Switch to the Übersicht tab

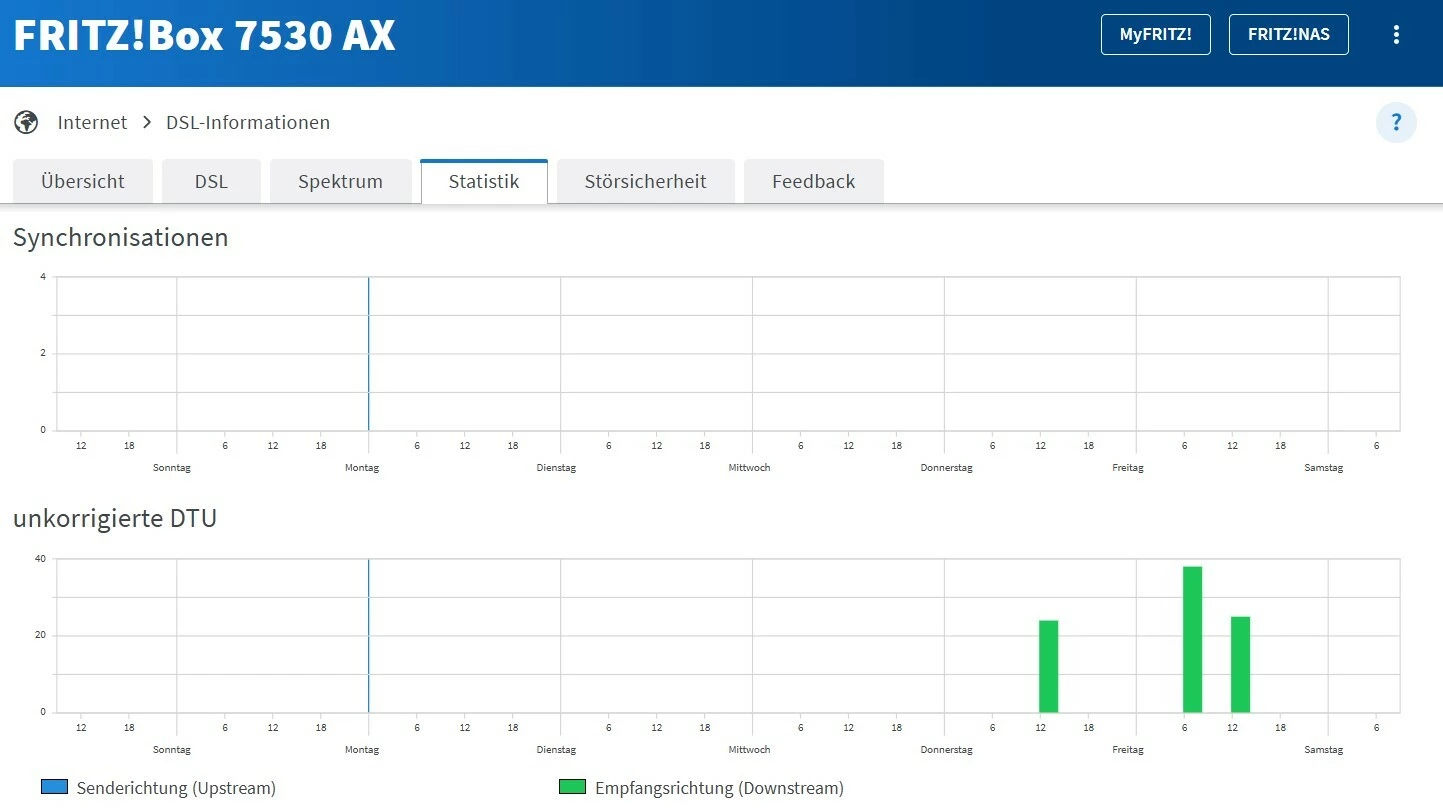[83, 181]
